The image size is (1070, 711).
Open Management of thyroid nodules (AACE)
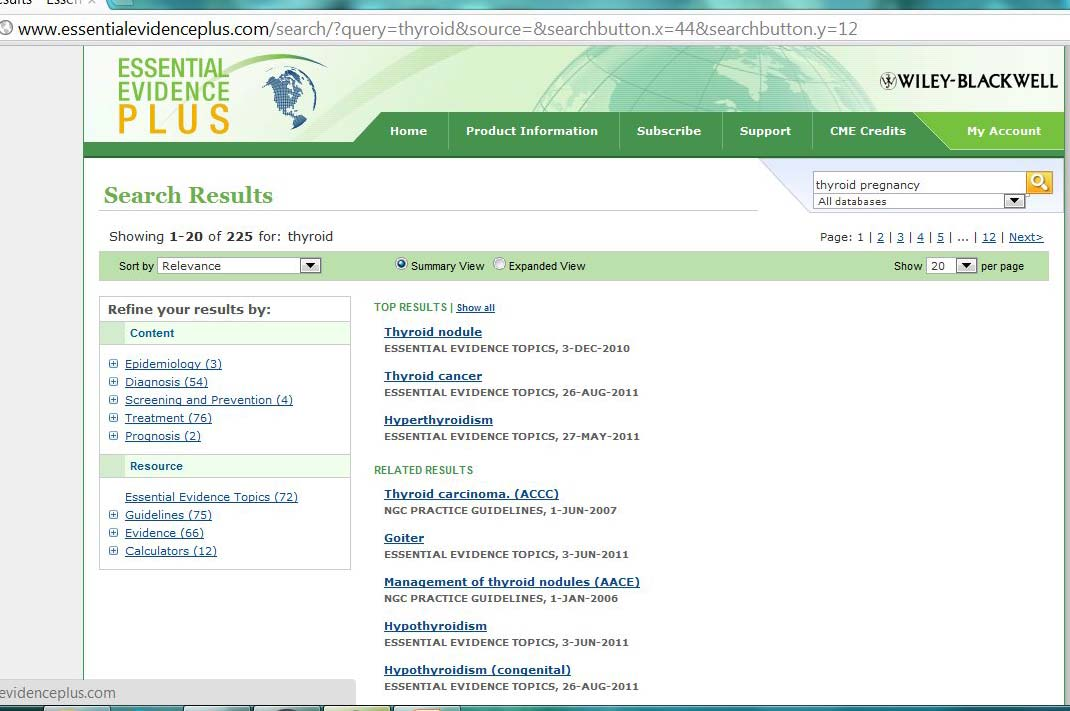pyautogui.click(x=512, y=581)
